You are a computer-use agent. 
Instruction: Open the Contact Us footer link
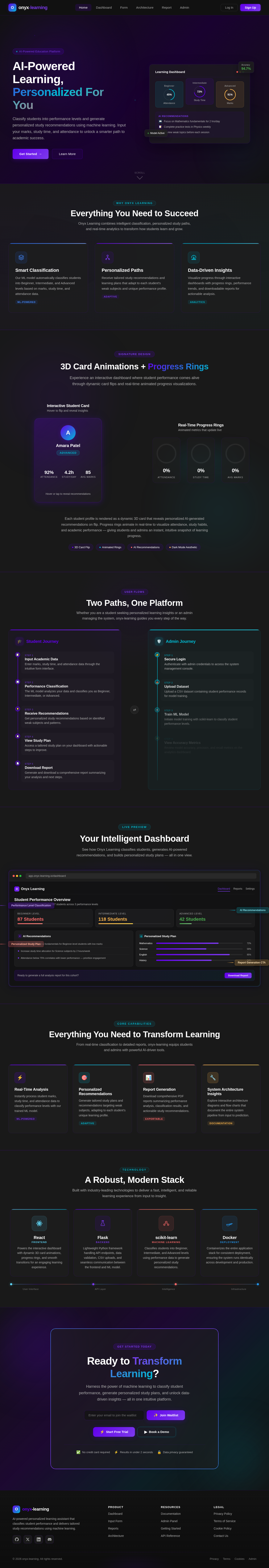point(221,1536)
